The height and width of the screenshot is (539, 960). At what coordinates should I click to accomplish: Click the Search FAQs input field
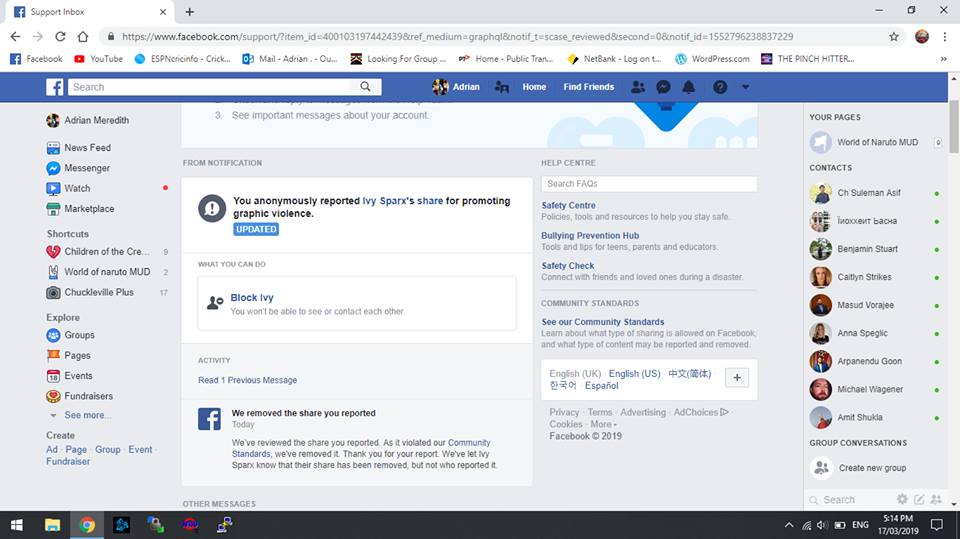(648, 184)
